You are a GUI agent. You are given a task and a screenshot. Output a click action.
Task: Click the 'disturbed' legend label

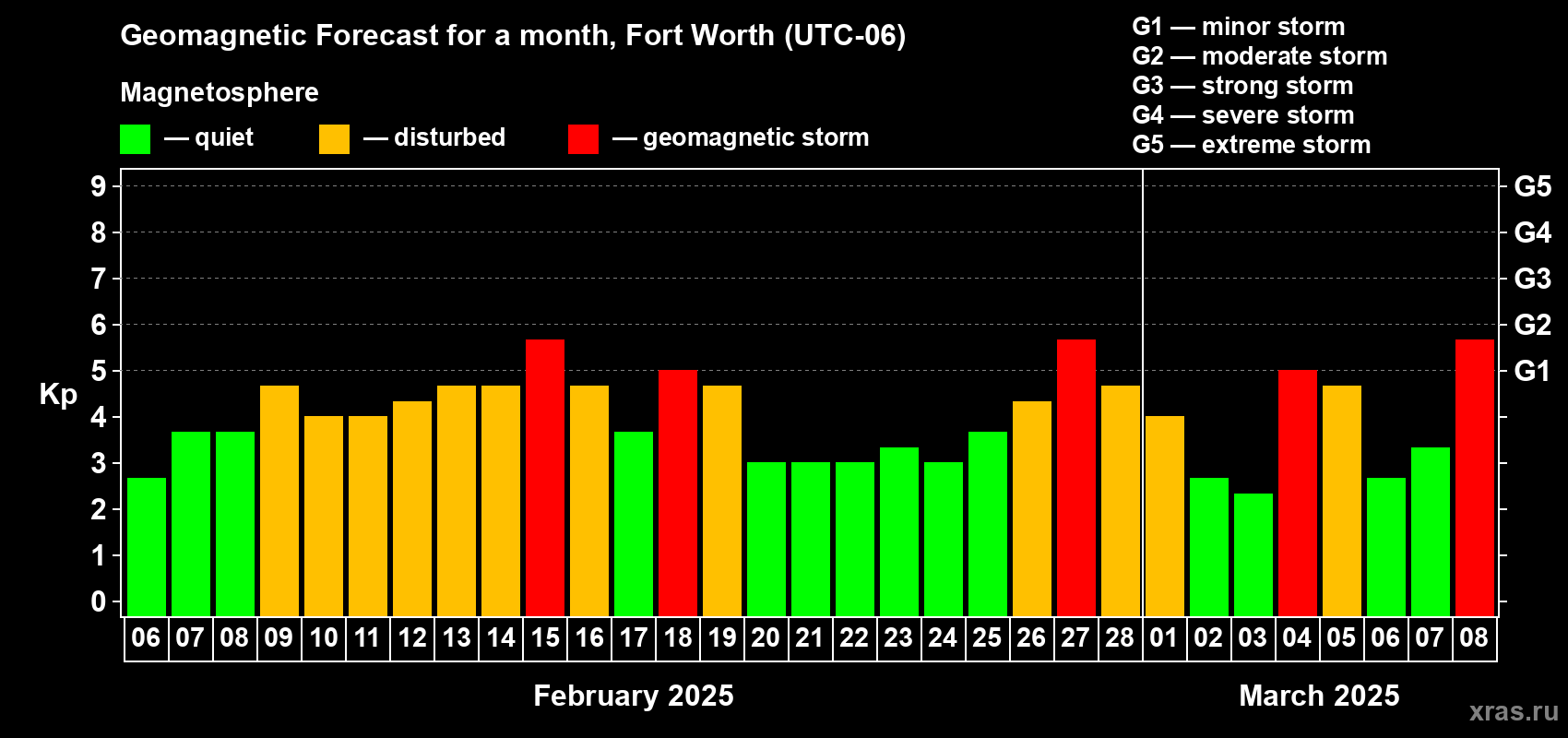click(449, 137)
